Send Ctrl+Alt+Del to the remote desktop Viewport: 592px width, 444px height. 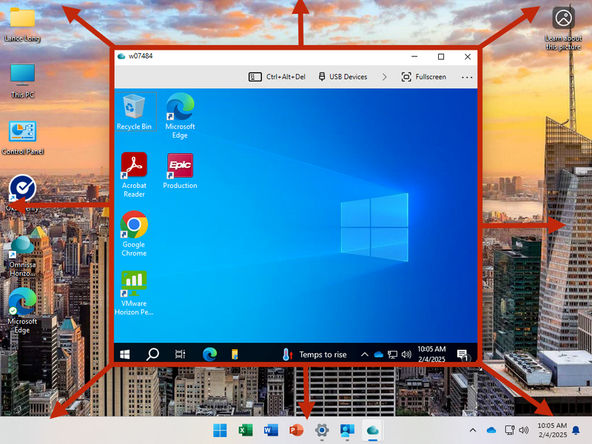click(277, 77)
